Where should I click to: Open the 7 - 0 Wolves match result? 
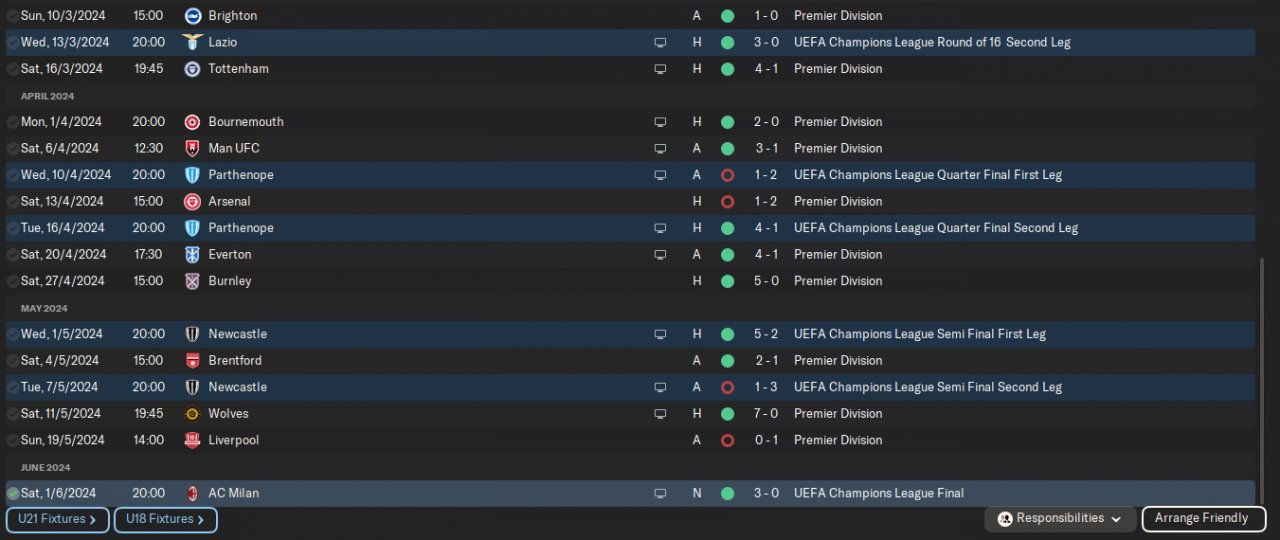point(766,414)
